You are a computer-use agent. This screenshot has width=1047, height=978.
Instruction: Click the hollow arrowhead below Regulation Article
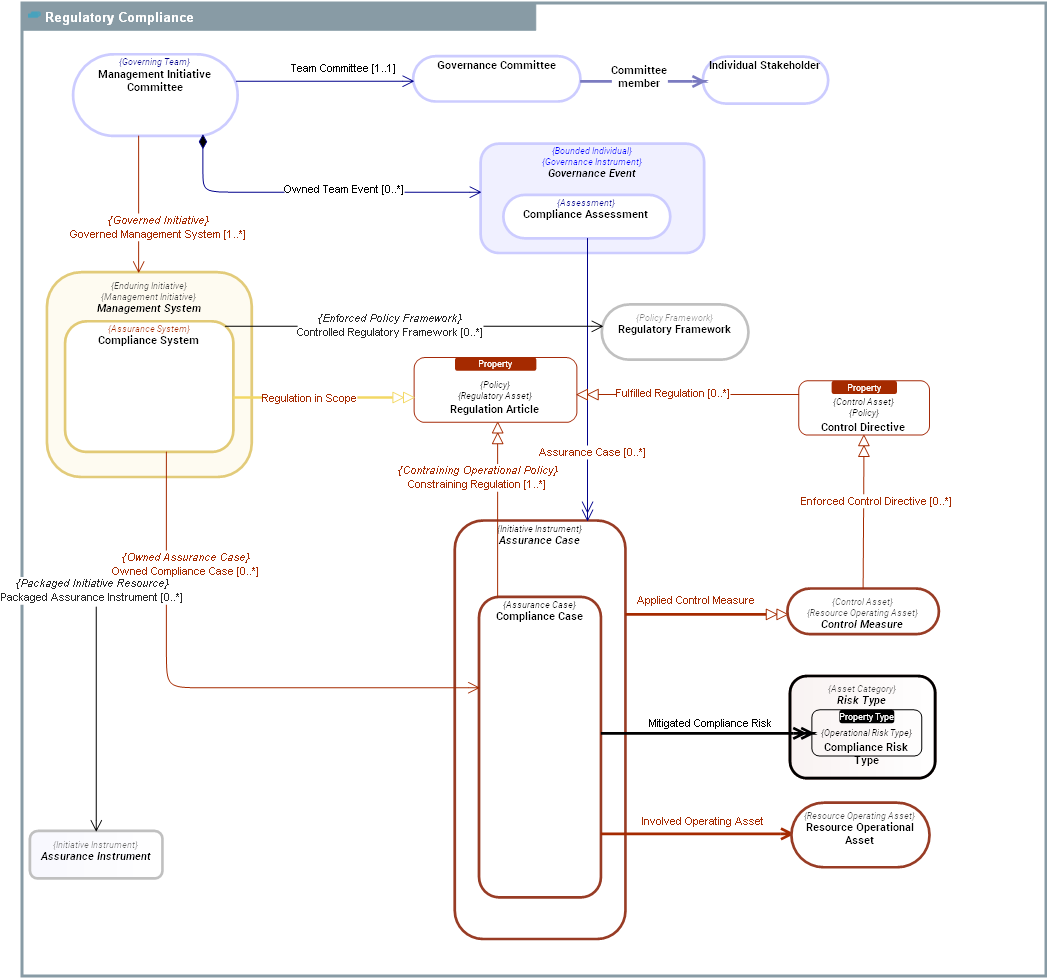[496, 428]
